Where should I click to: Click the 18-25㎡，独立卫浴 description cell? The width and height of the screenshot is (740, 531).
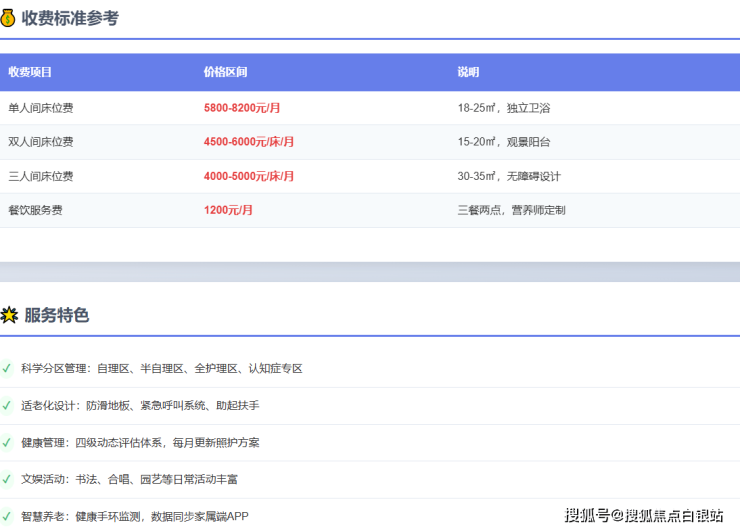click(504, 108)
